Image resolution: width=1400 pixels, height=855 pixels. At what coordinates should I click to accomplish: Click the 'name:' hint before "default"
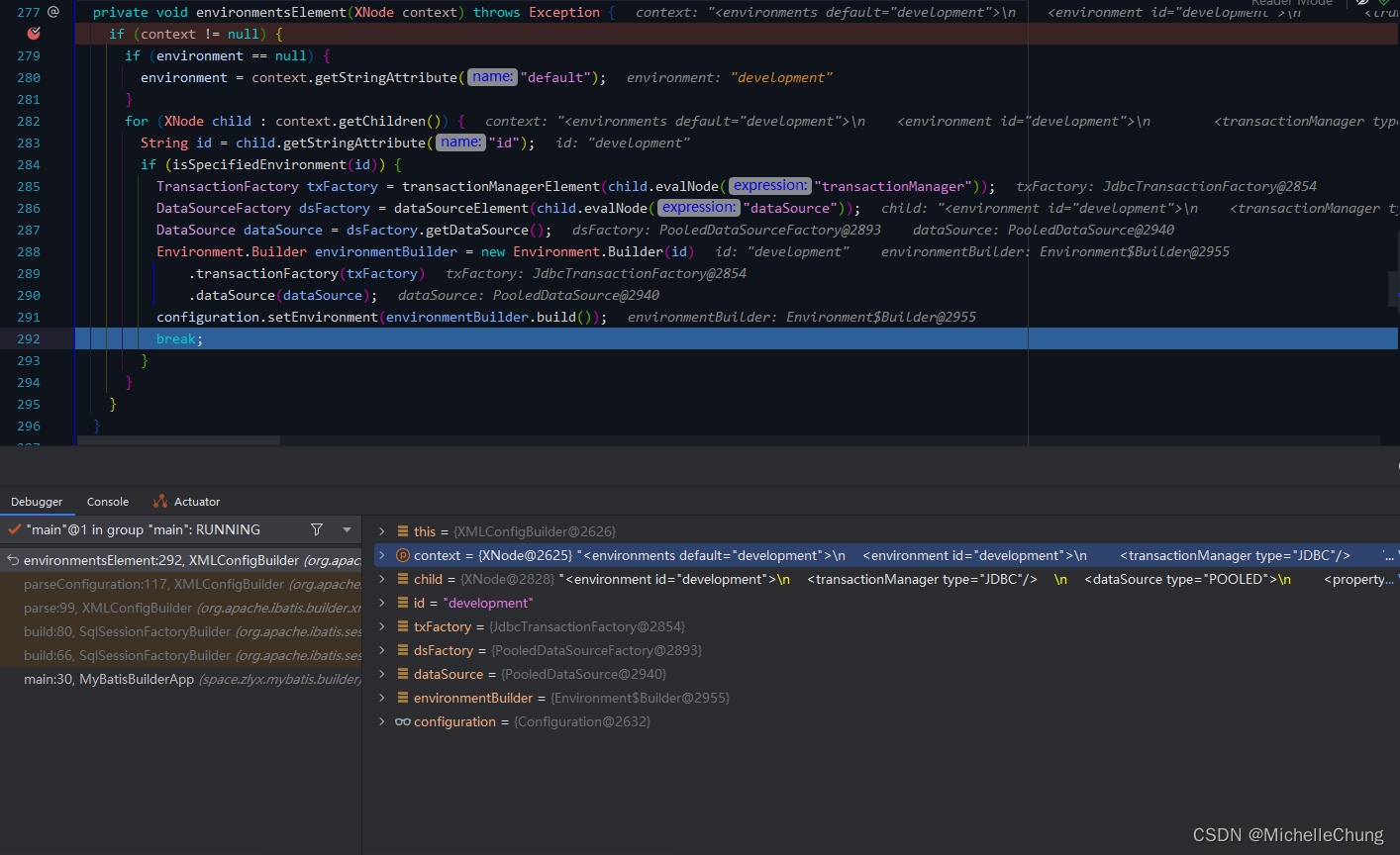click(493, 77)
